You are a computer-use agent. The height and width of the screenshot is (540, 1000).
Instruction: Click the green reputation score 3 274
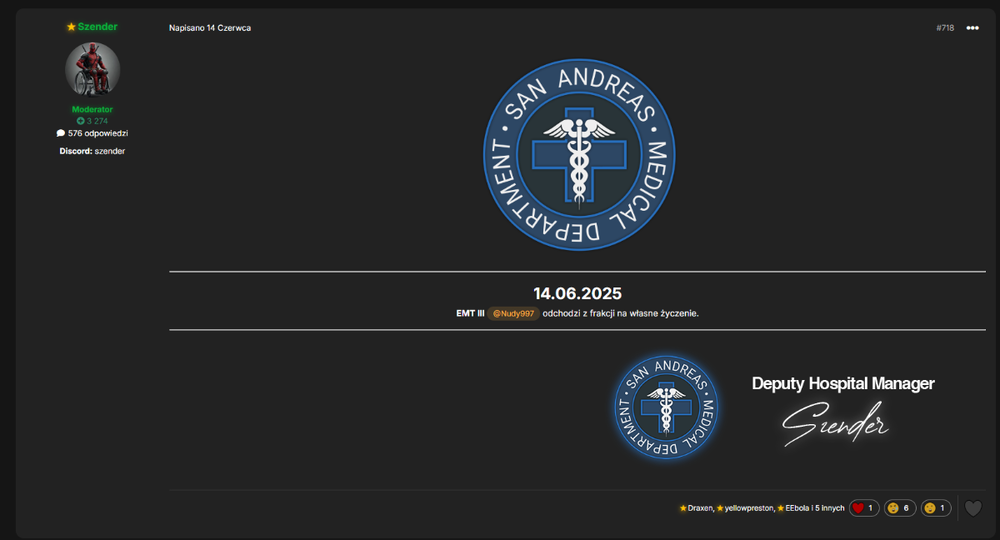point(92,121)
